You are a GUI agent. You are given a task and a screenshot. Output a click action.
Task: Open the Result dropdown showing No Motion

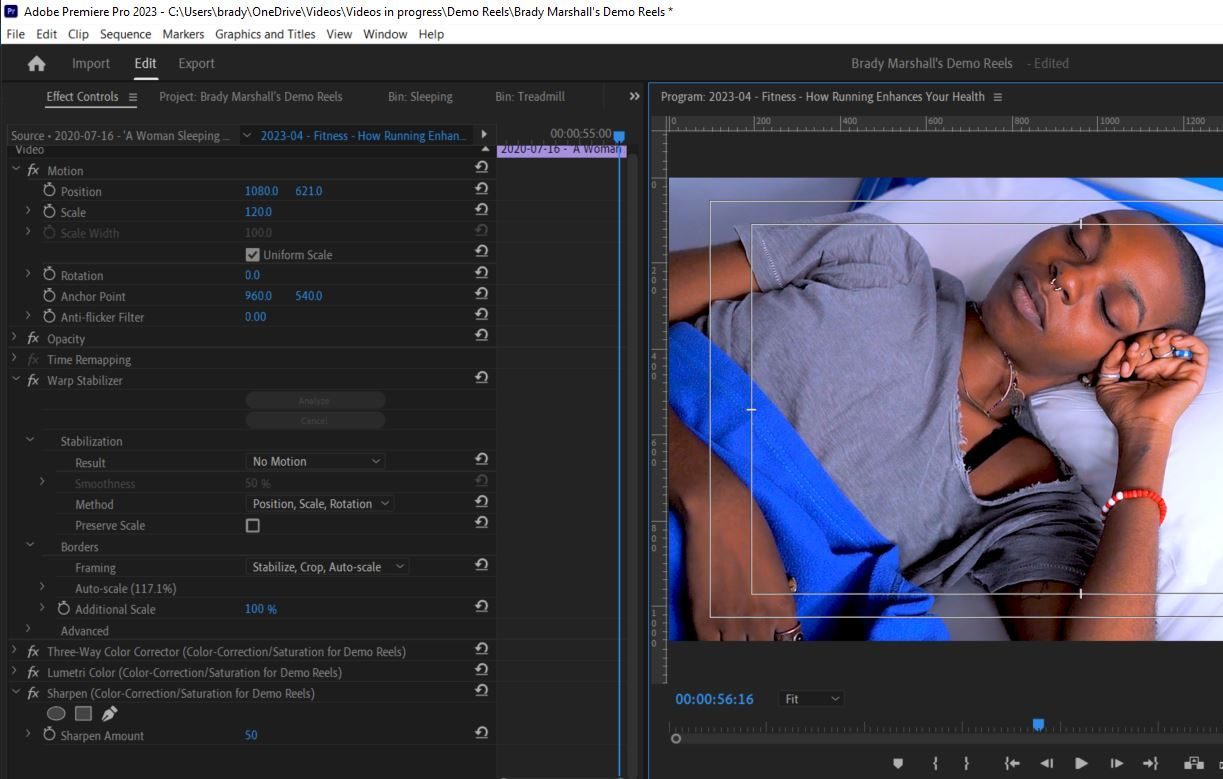315,461
